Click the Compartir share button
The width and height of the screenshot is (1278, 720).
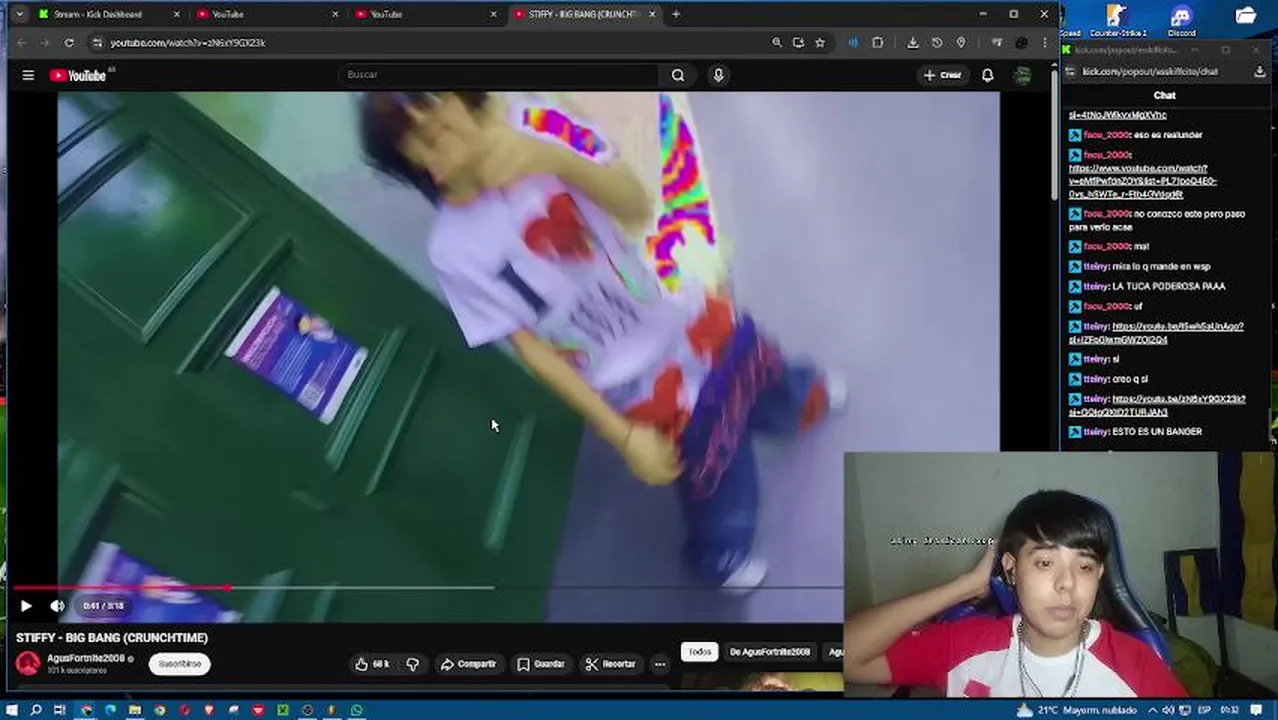469,664
